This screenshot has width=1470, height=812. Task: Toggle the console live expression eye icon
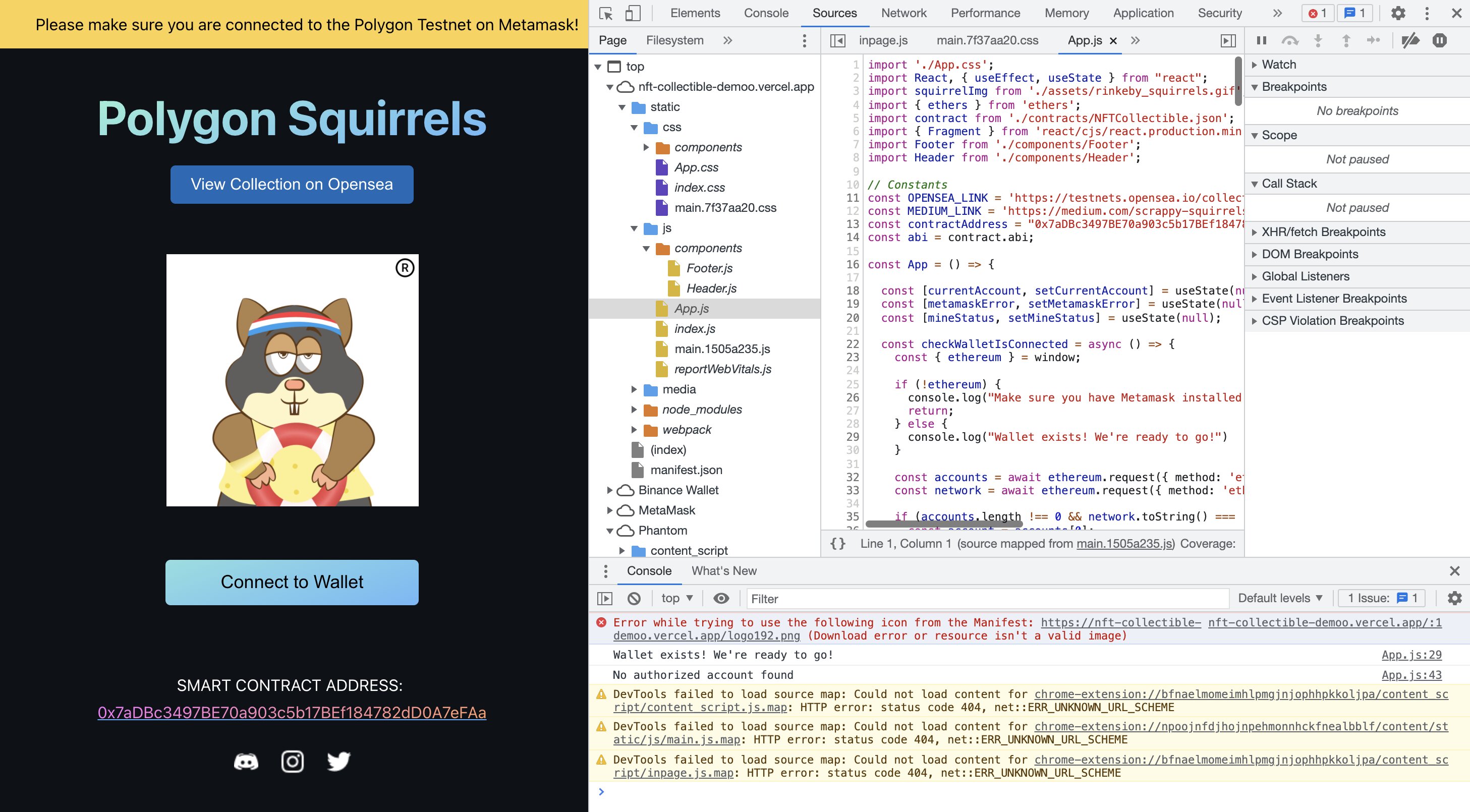[x=721, y=598]
